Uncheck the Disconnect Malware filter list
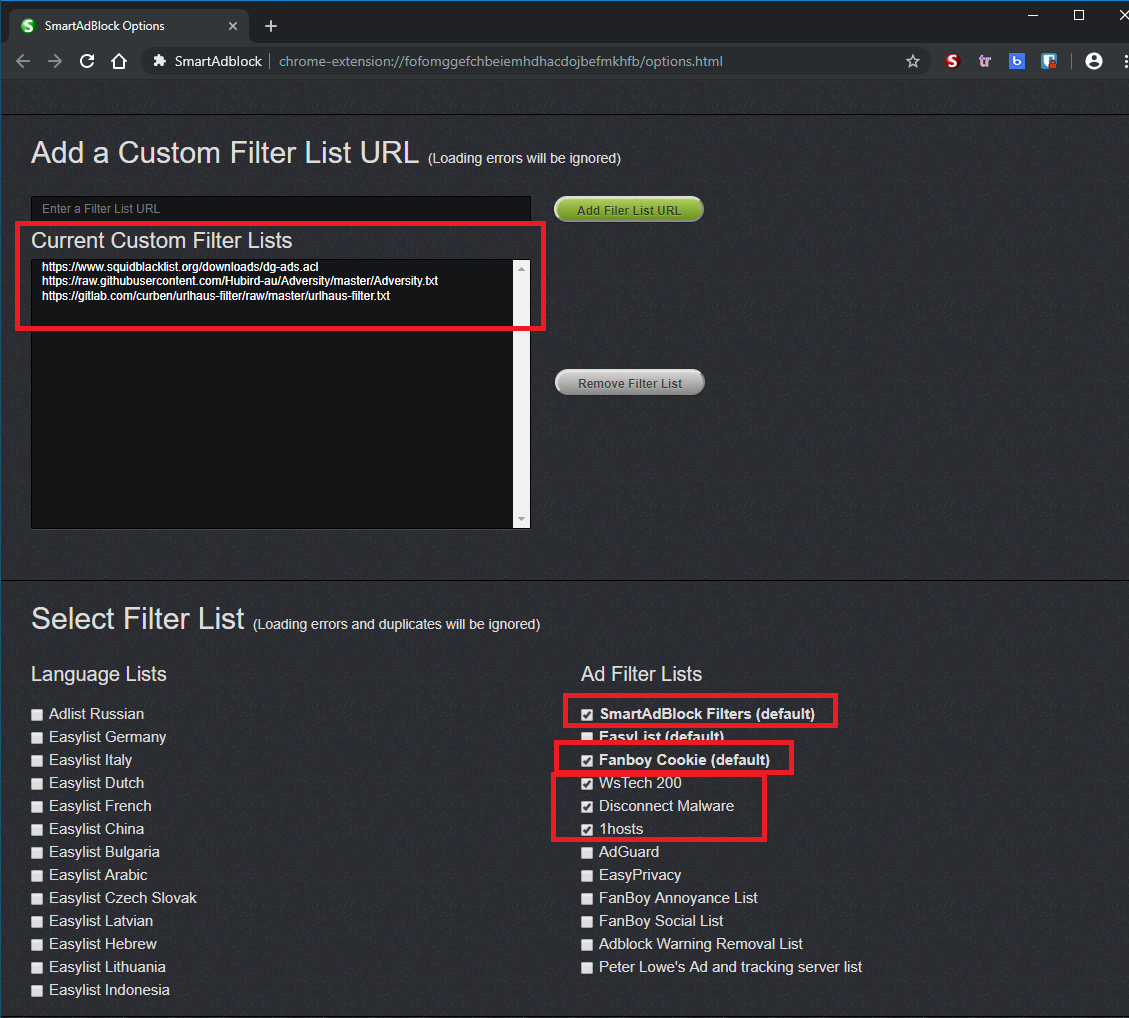 [587, 807]
